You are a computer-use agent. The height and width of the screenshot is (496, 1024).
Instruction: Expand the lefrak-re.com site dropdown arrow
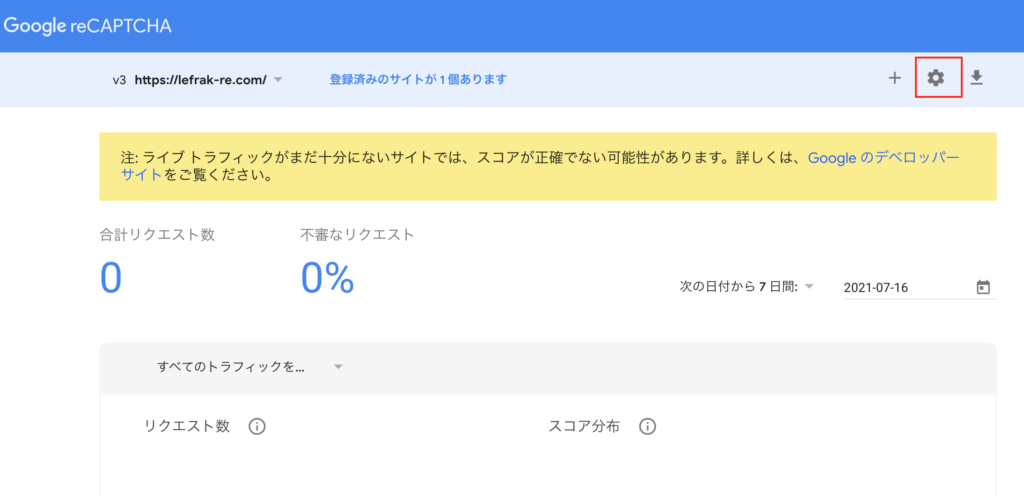tap(278, 80)
